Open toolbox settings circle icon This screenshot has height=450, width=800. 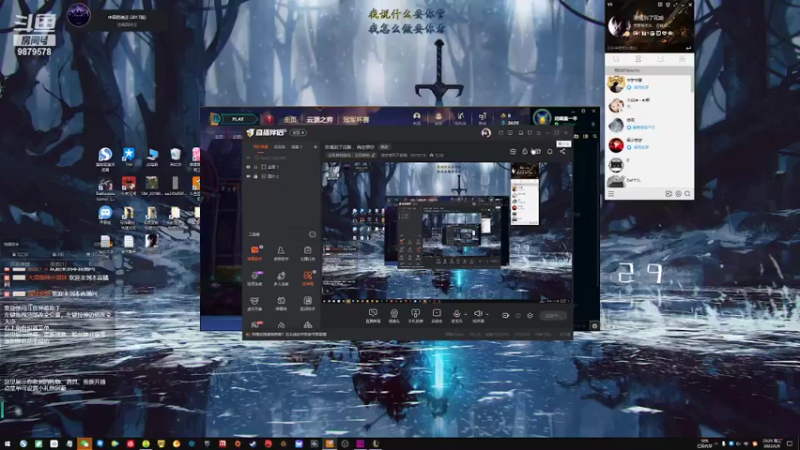pyautogui.click(x=312, y=234)
